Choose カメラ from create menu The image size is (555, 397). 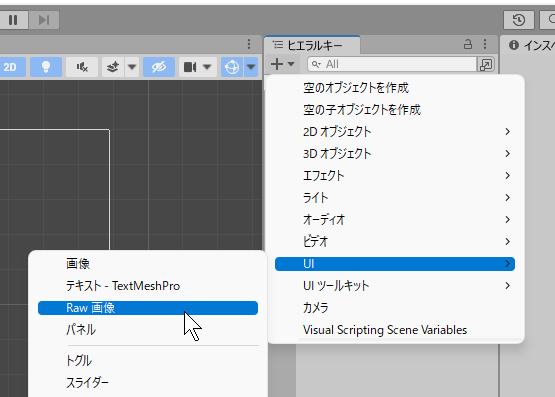[395, 308]
